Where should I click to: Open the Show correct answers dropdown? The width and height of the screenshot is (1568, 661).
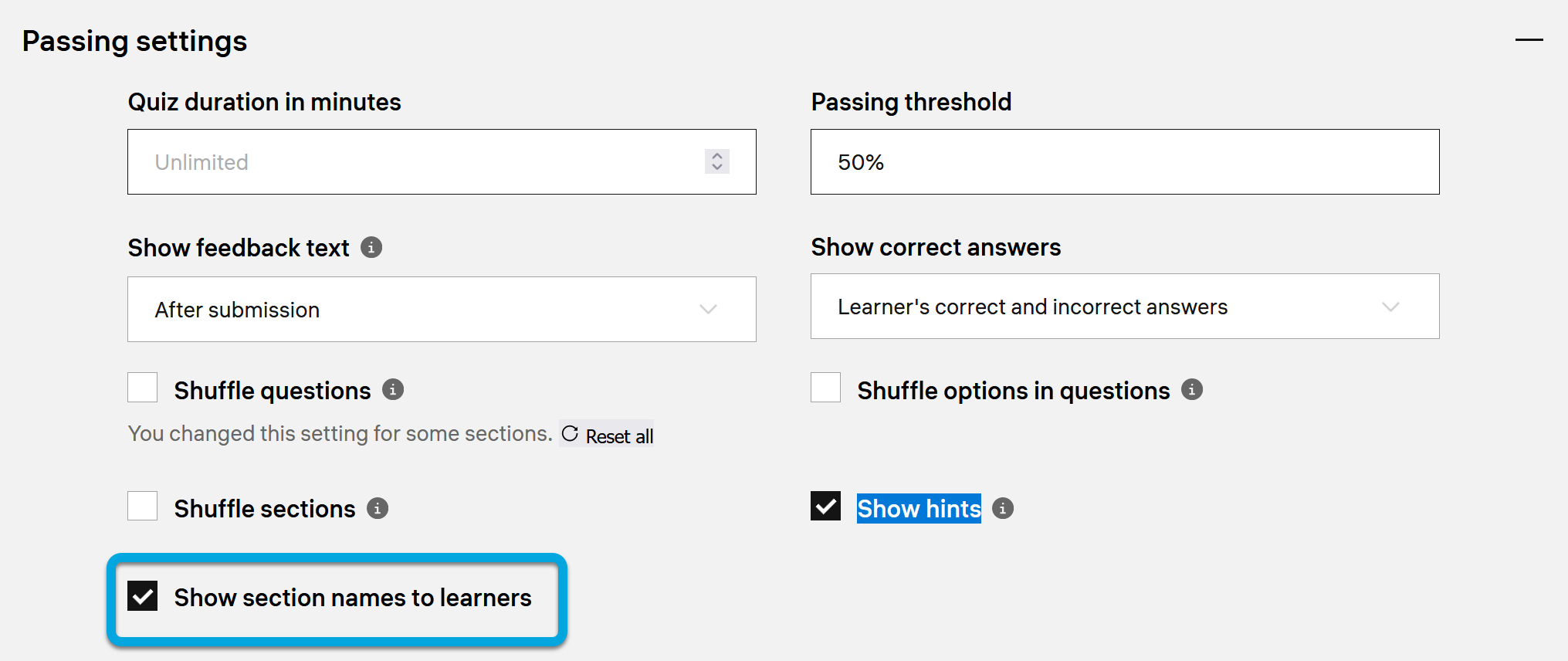[1125, 307]
